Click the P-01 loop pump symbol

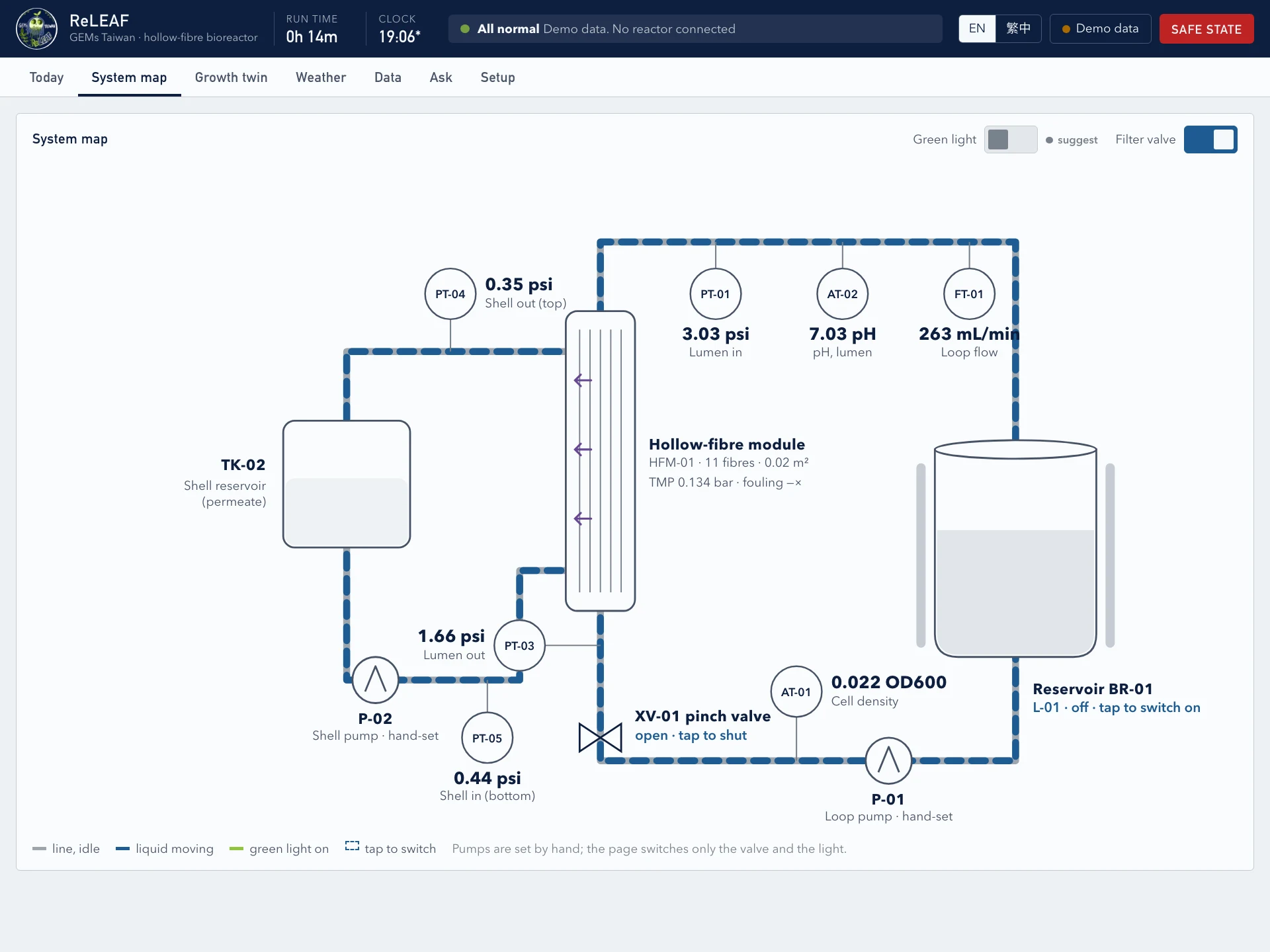pos(889,761)
